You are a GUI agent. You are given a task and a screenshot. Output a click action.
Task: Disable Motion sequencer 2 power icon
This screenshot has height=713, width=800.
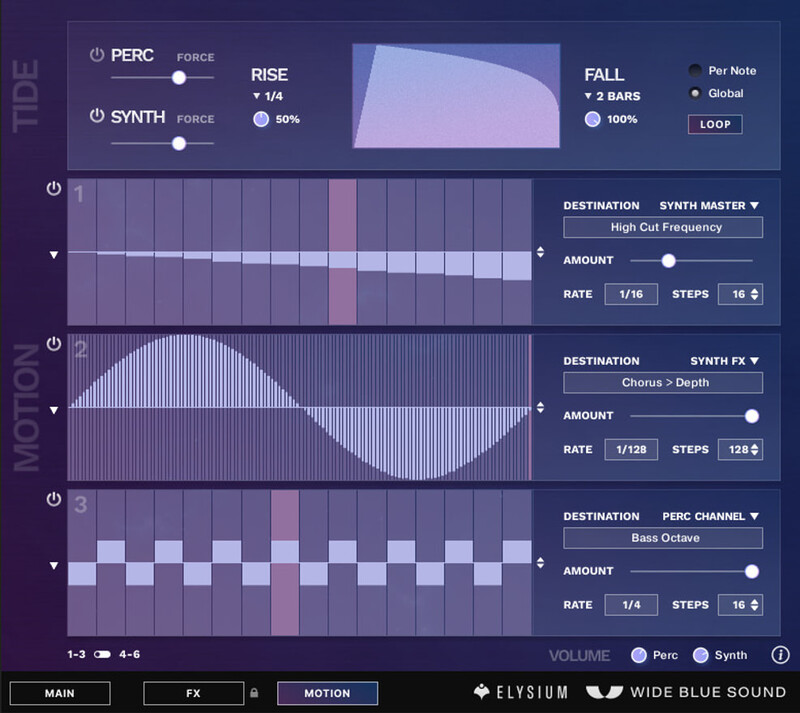54,344
